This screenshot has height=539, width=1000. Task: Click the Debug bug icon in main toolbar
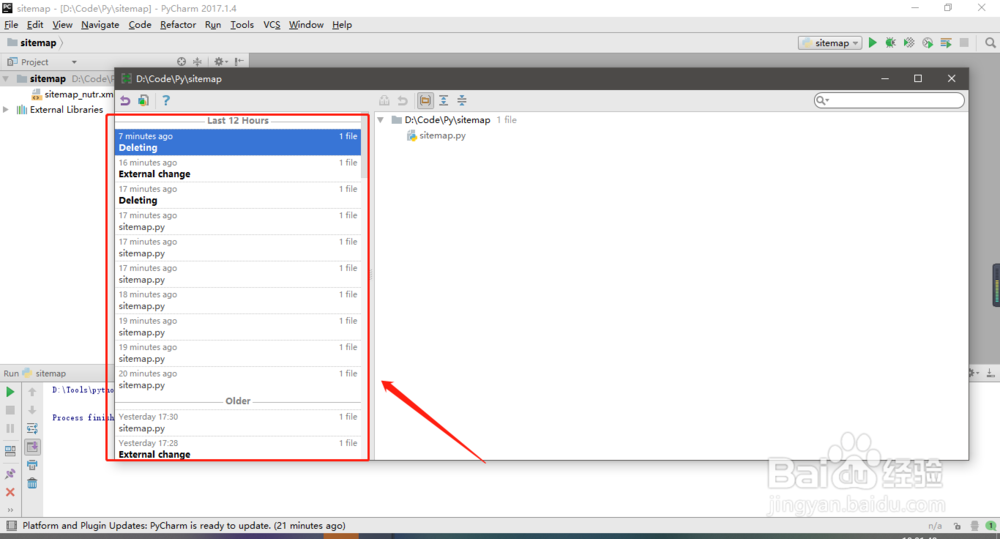890,43
